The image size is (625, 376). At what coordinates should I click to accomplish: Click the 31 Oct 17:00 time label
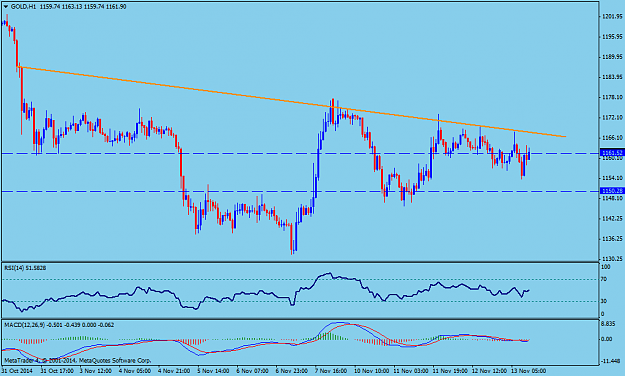tap(57, 371)
